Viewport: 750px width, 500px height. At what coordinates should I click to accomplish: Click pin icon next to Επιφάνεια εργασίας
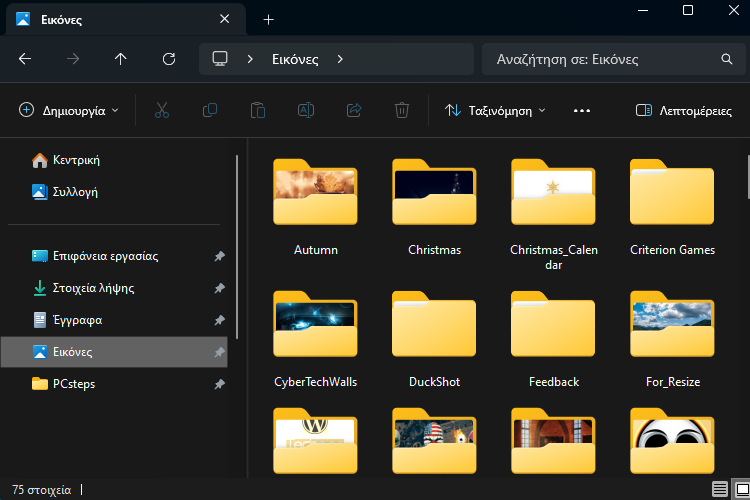tap(220, 256)
